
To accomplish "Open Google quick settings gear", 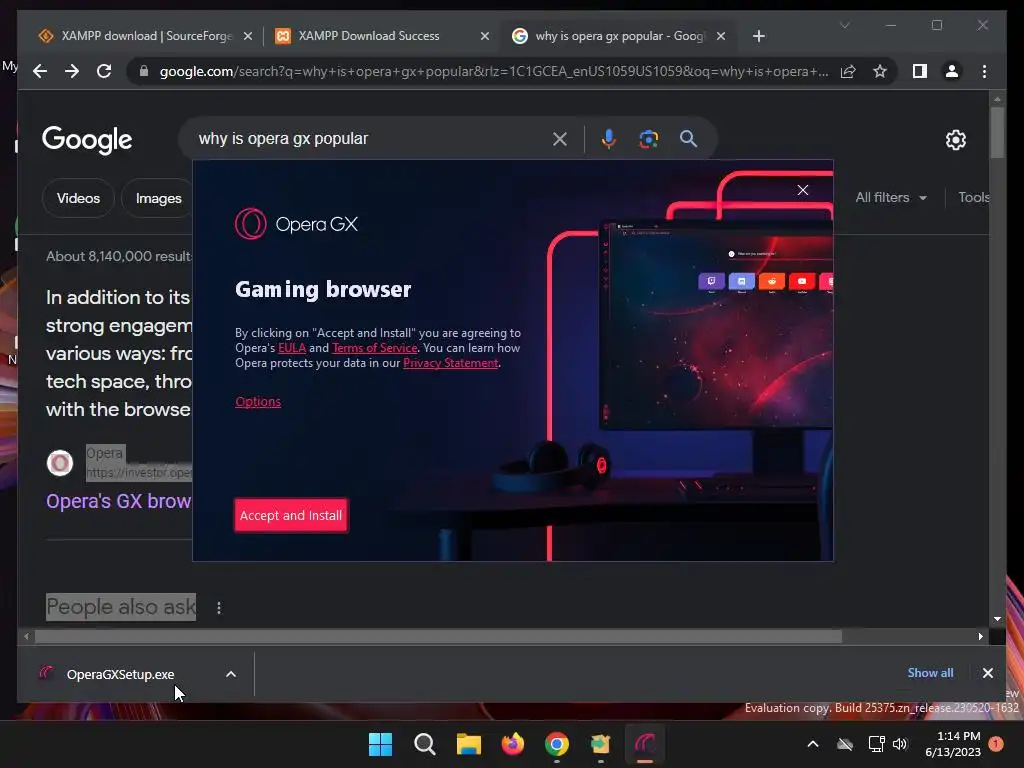I will (x=955, y=140).
